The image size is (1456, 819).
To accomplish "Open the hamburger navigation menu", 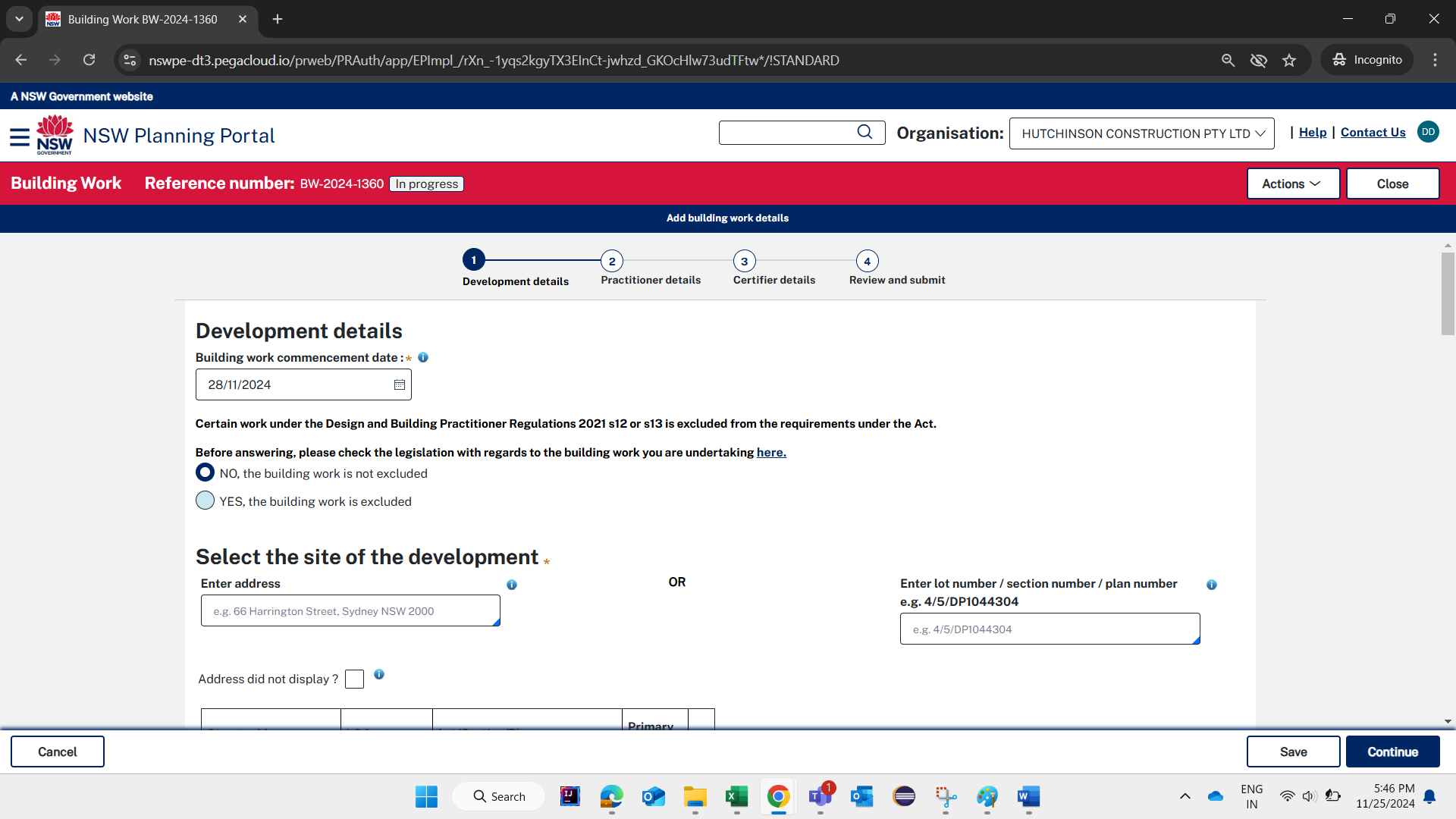I will pos(20,136).
